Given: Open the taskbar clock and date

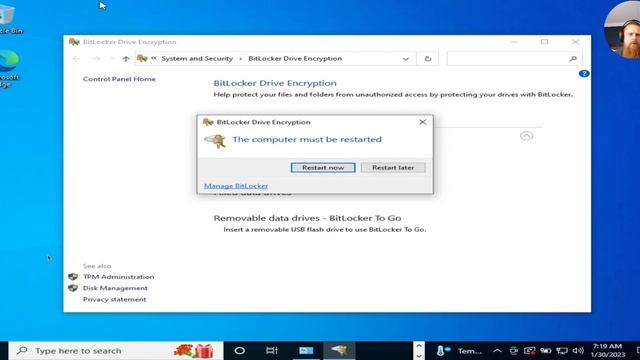Looking at the screenshot, I should pos(608,351).
